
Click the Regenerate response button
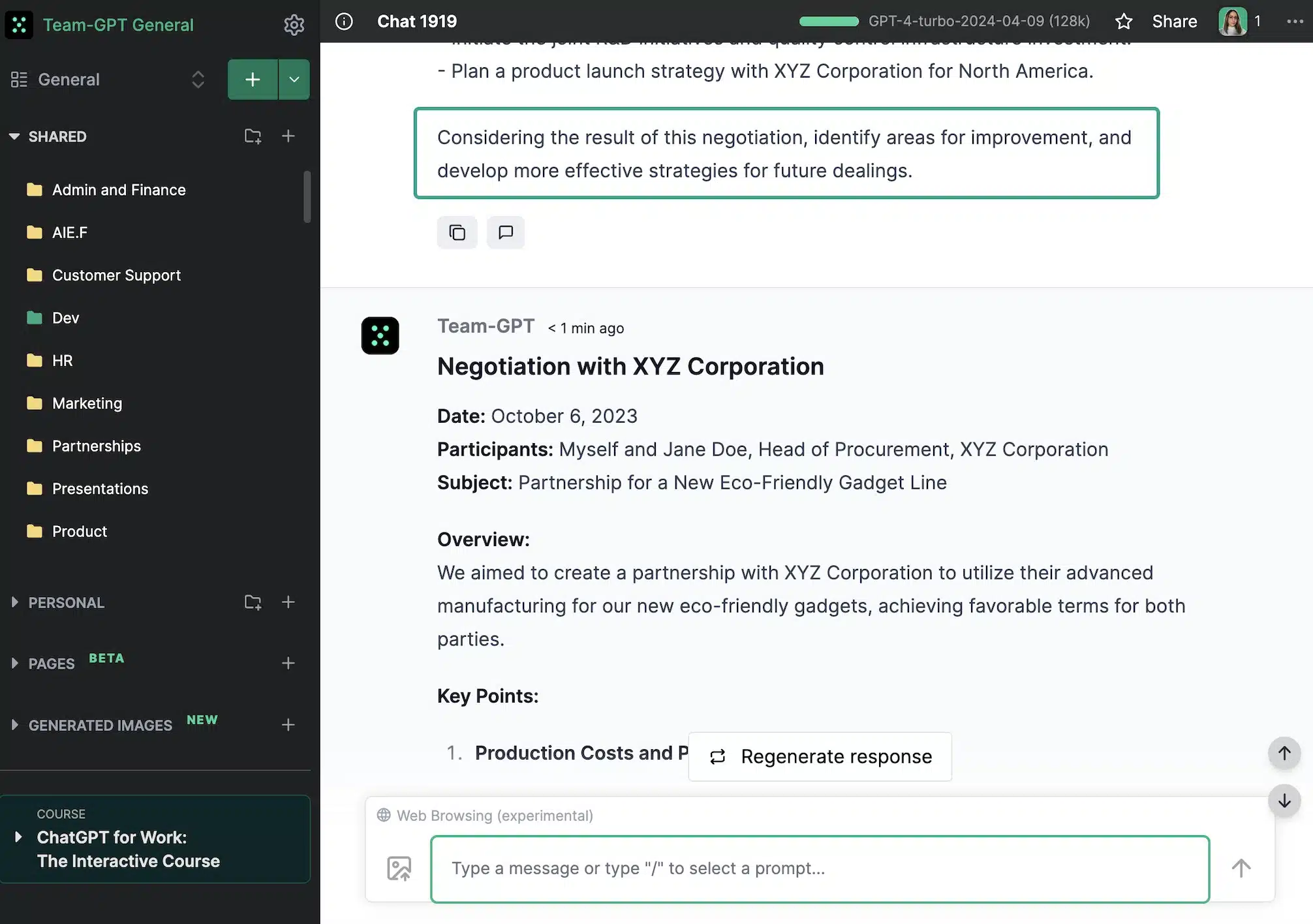pyautogui.click(x=819, y=756)
